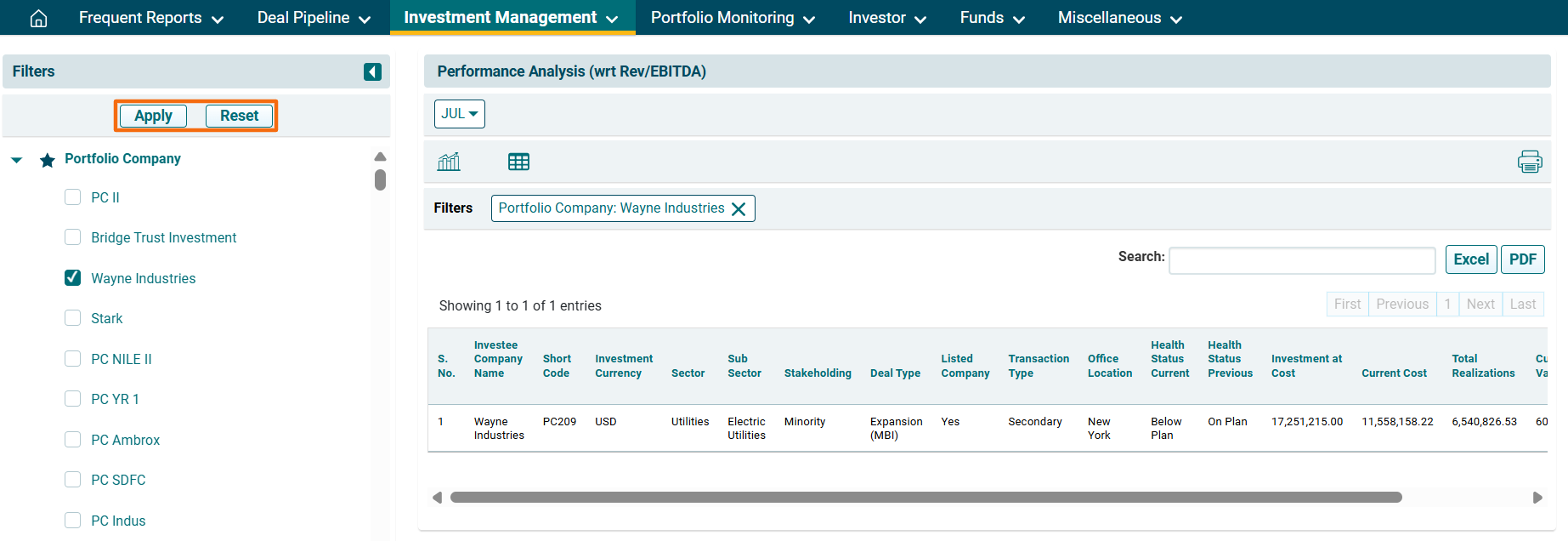
Task: Select the Stark portfolio company checkbox
Action: click(73, 318)
